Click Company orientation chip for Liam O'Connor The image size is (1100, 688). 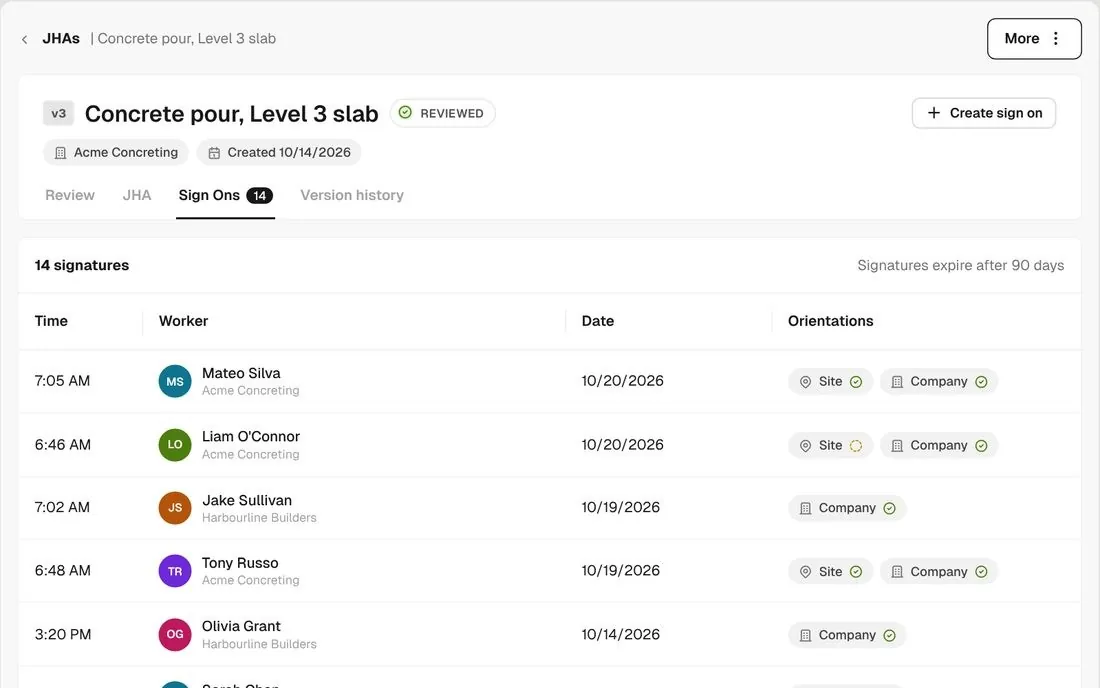coord(939,445)
